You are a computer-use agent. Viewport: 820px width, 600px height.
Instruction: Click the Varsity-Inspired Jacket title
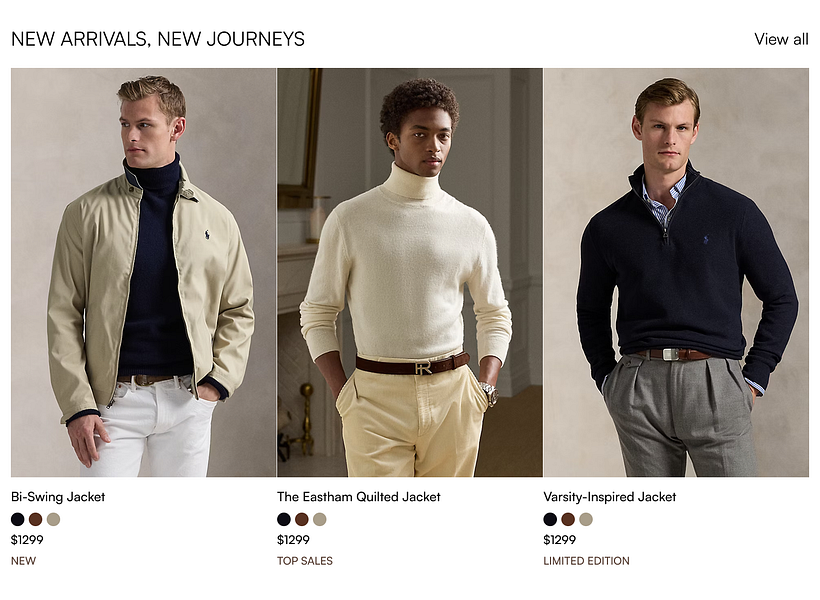(610, 496)
